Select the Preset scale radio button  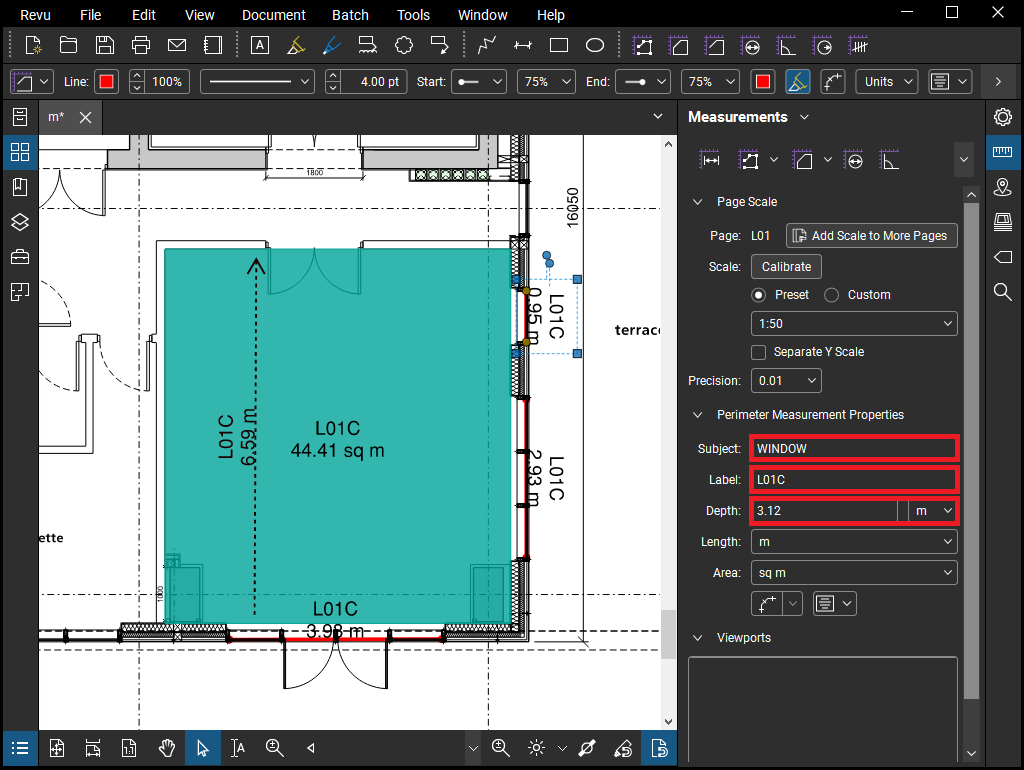758,295
